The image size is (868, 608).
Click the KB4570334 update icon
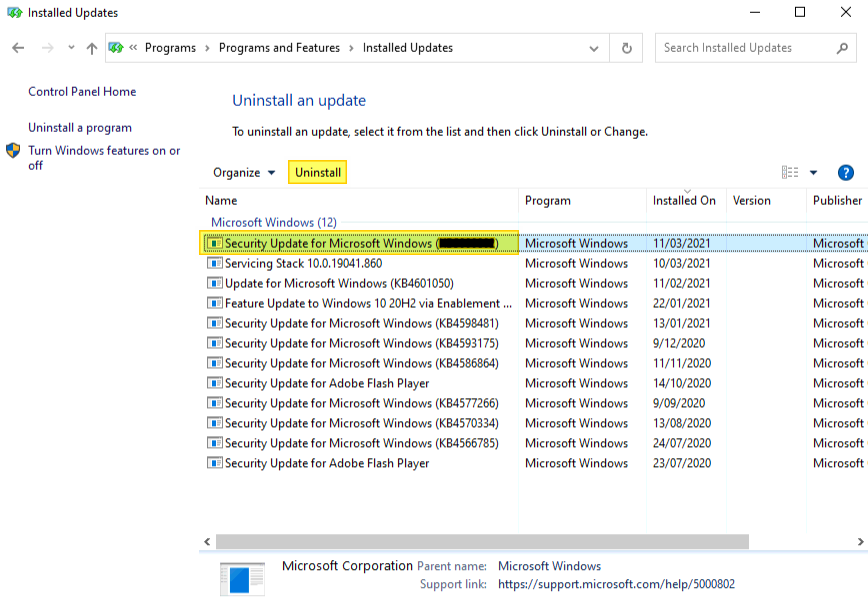click(214, 422)
